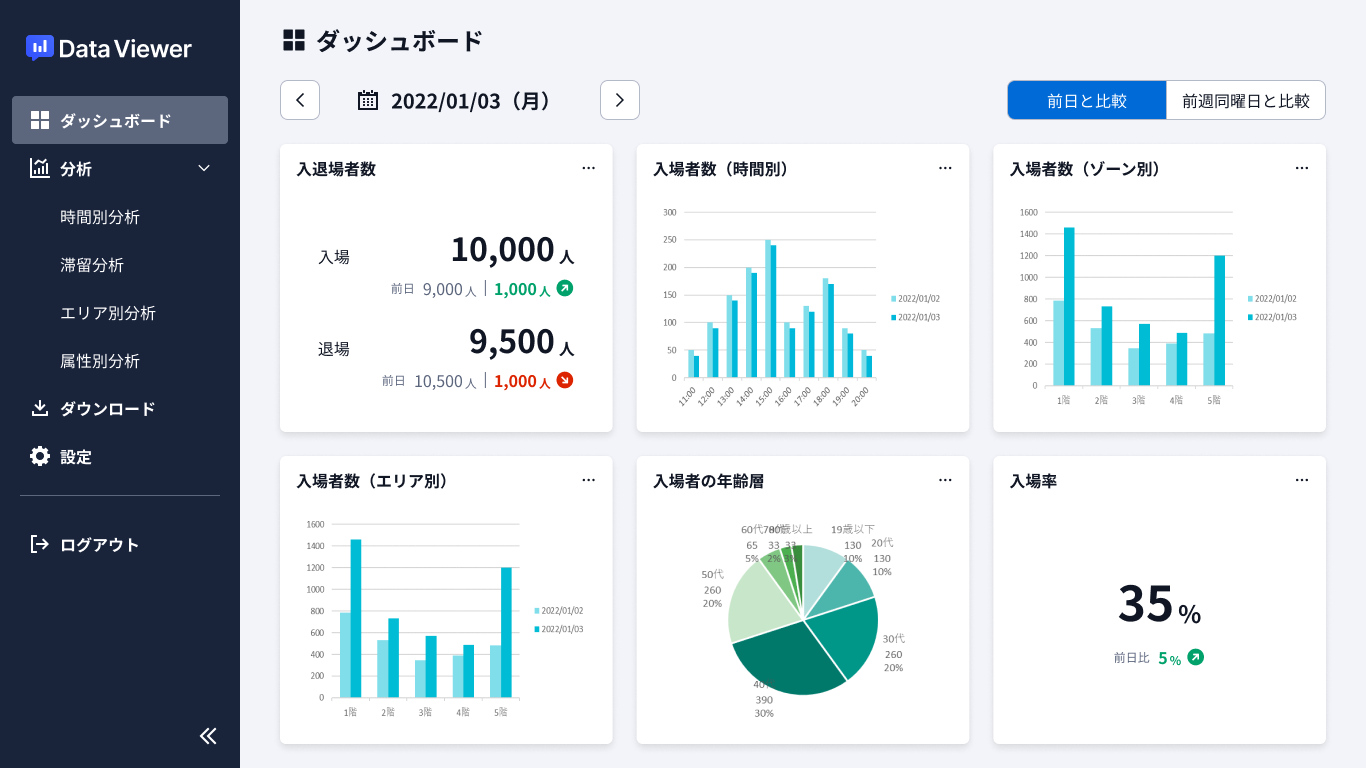
Task: Open the 設定 gear icon
Action: coord(38,456)
